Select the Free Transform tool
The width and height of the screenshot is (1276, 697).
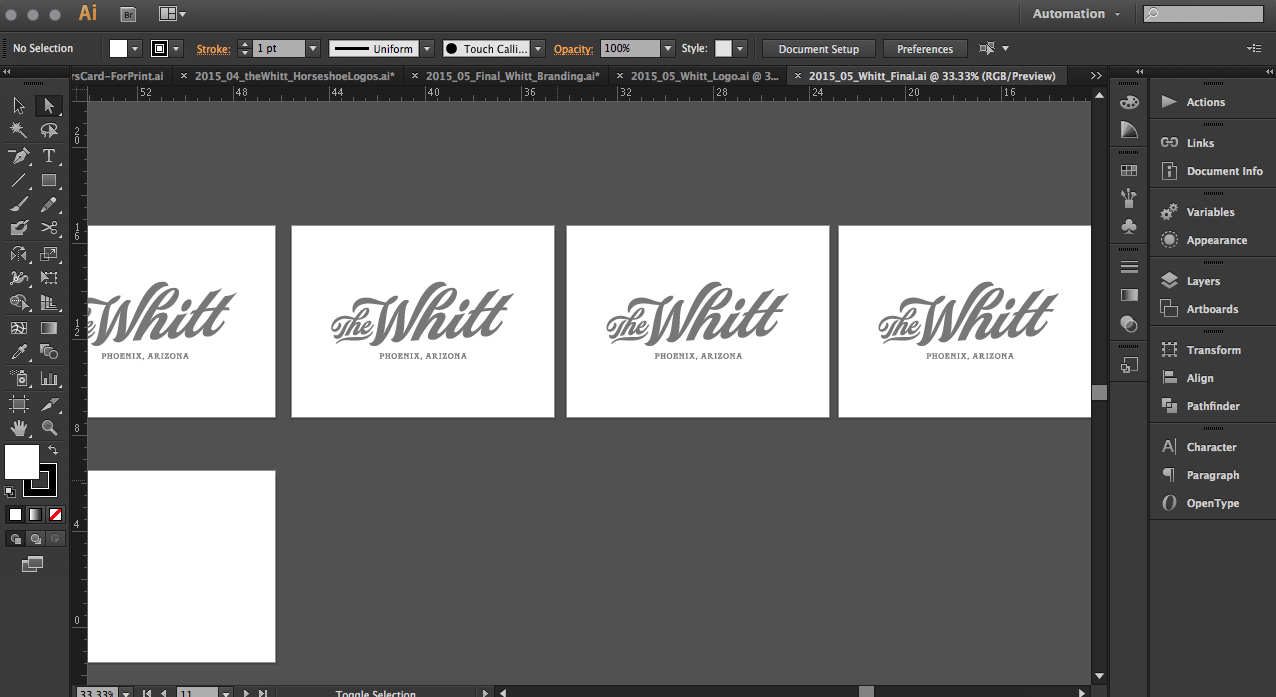(x=49, y=278)
